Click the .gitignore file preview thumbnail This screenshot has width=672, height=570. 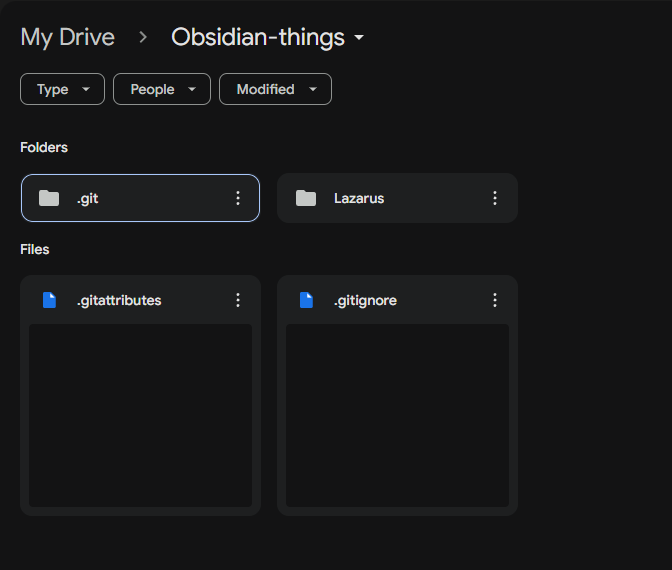click(x=397, y=414)
